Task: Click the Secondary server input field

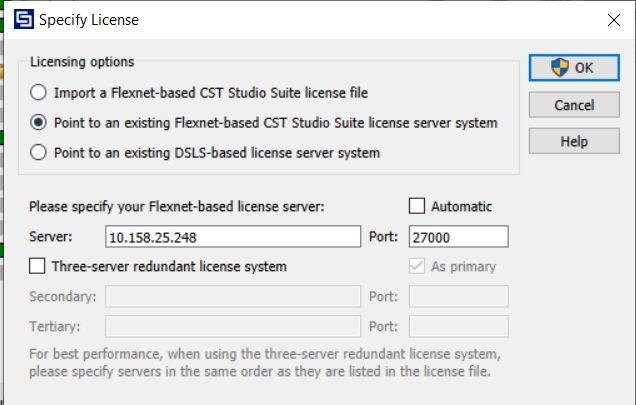Action: [x=232, y=297]
